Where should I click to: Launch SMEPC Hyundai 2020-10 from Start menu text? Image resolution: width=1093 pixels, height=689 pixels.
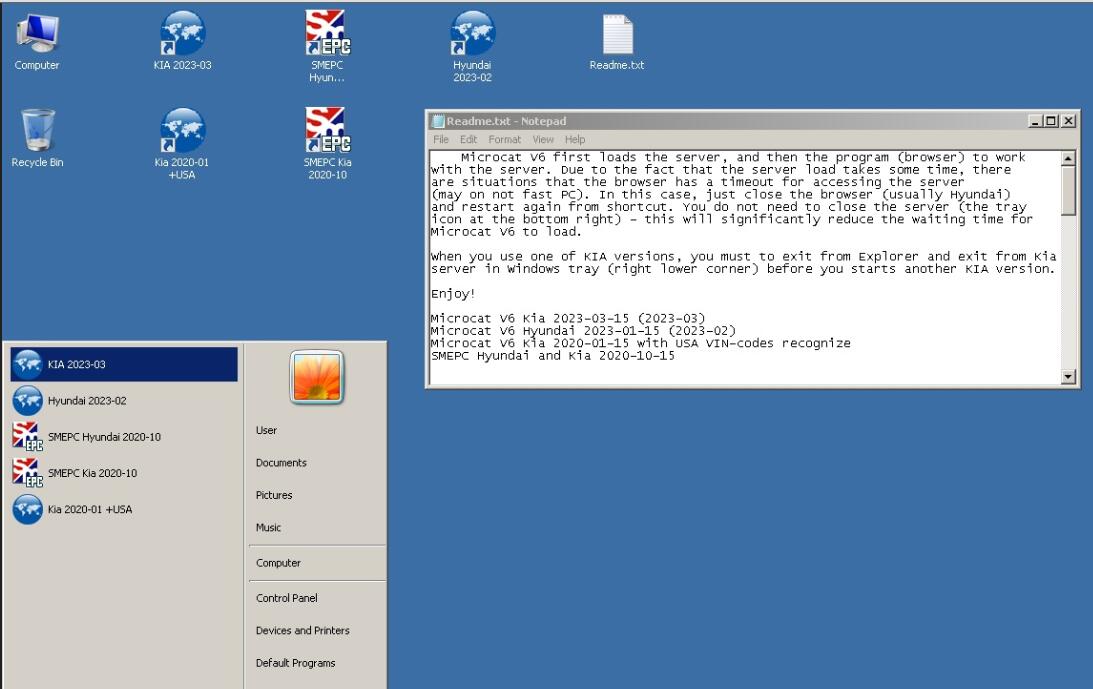tap(104, 437)
